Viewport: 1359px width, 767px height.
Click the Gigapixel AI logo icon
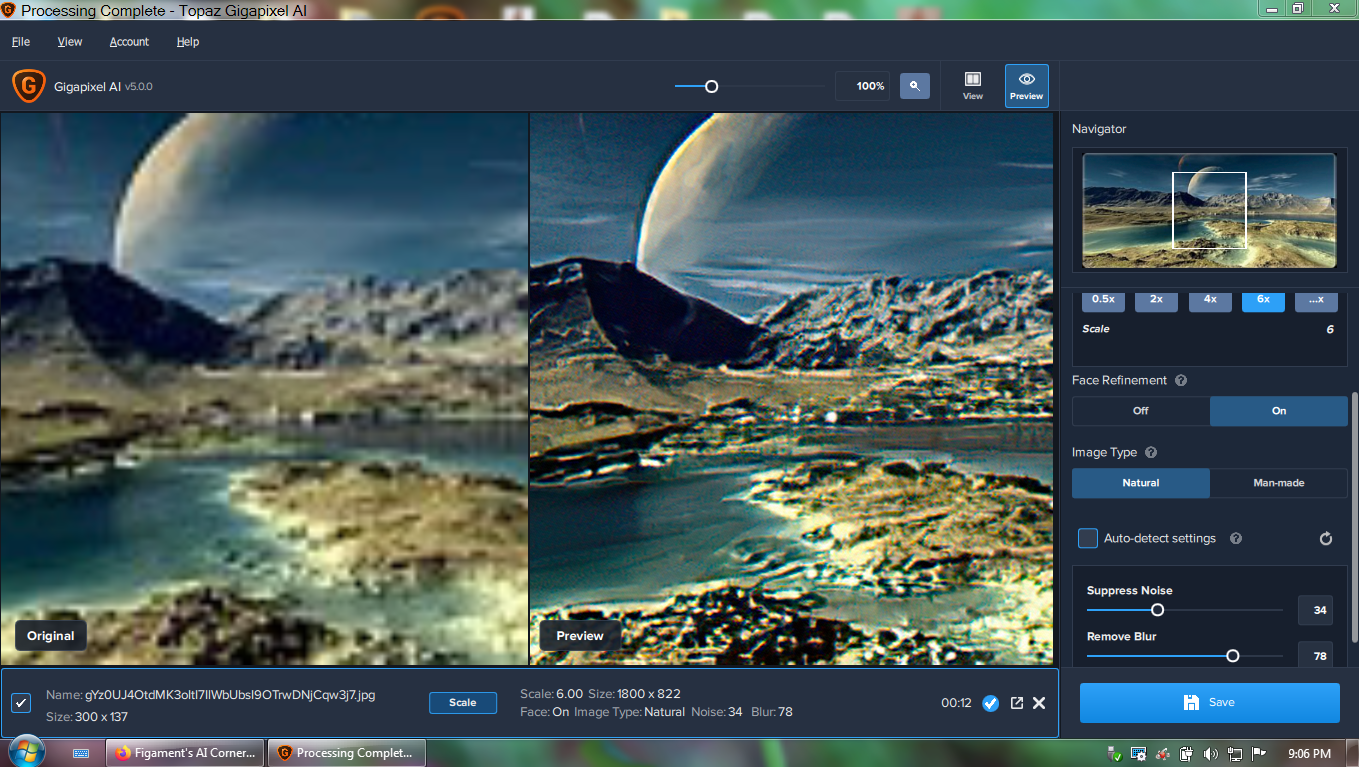(29, 86)
